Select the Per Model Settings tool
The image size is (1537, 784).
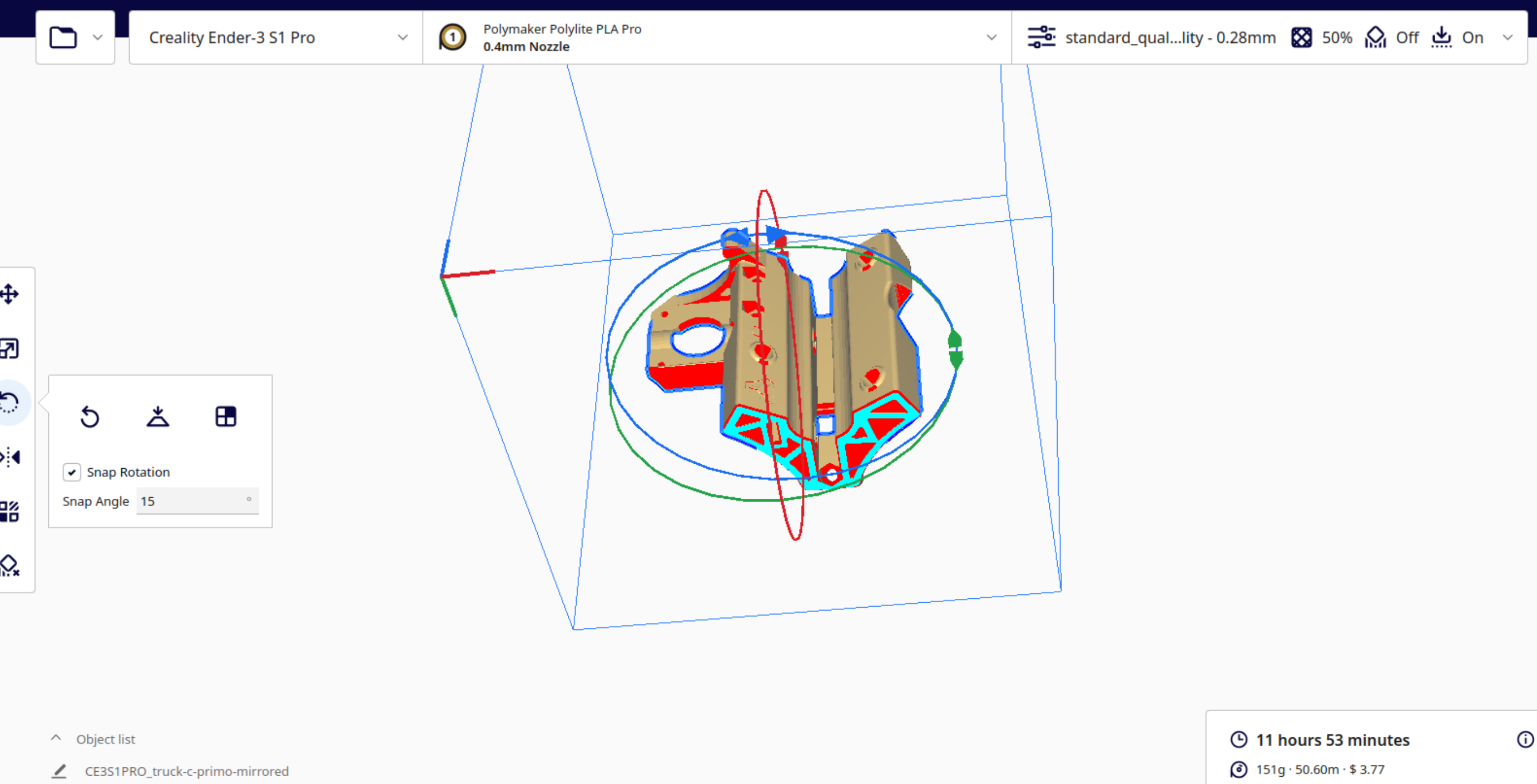(x=9, y=512)
